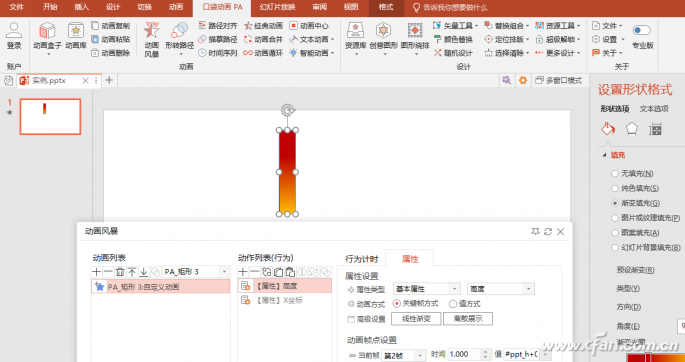Select the 【属性】X坐标 action row
The image size is (685, 362).
pyautogui.click(x=284, y=300)
